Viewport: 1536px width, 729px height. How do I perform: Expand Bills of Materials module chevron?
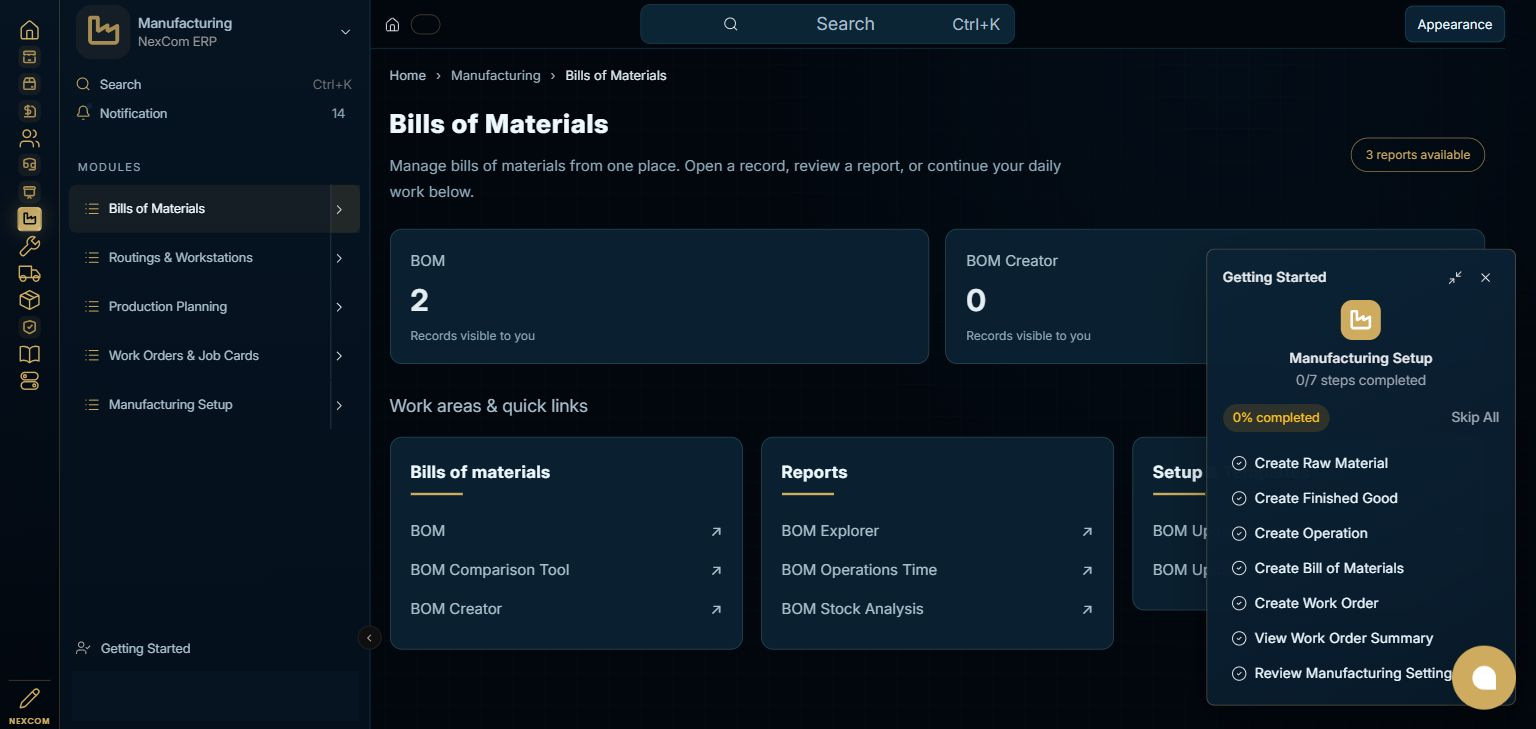tap(340, 209)
